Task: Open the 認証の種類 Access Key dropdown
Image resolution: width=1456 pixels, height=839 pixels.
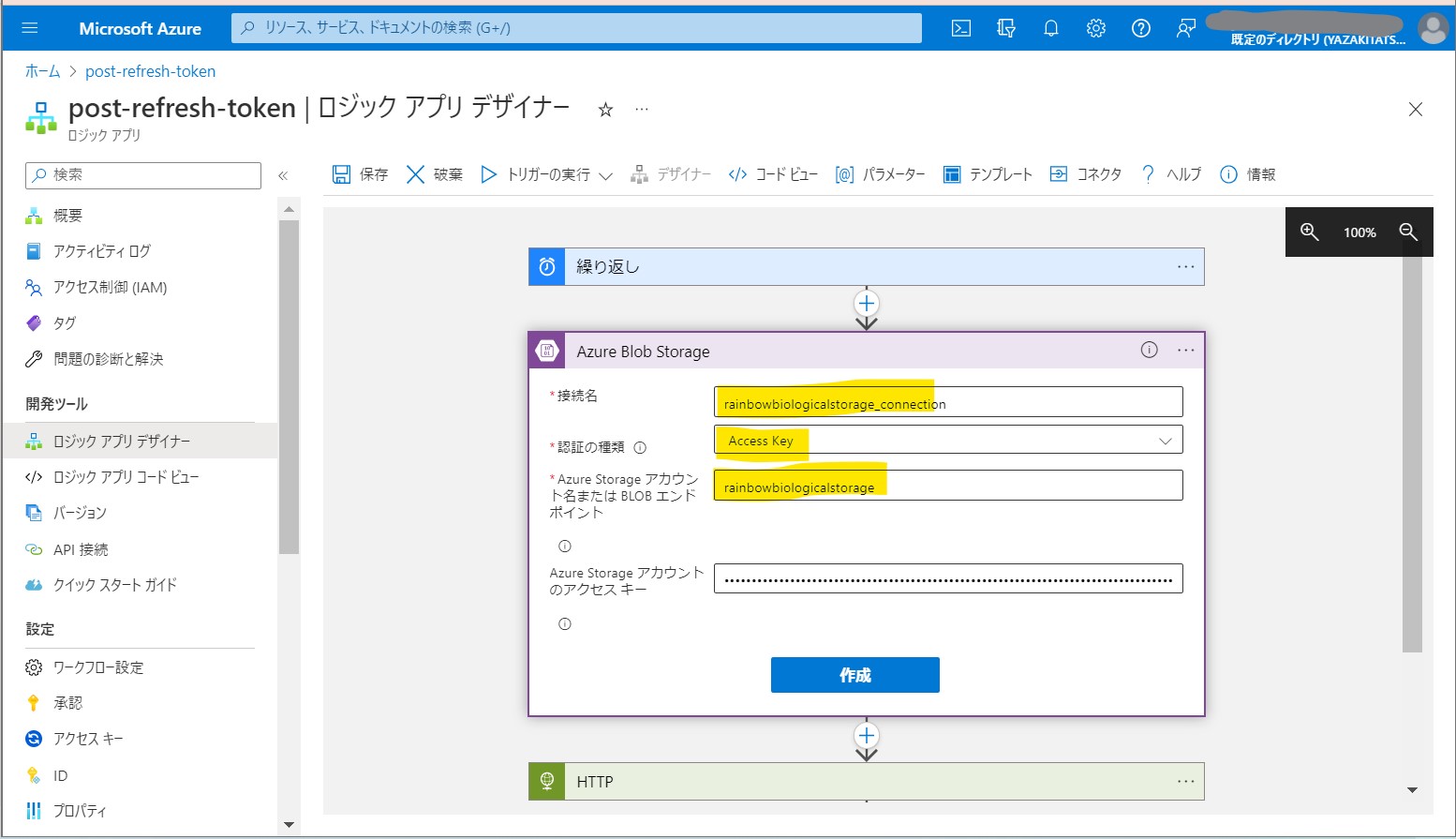Action: point(948,441)
